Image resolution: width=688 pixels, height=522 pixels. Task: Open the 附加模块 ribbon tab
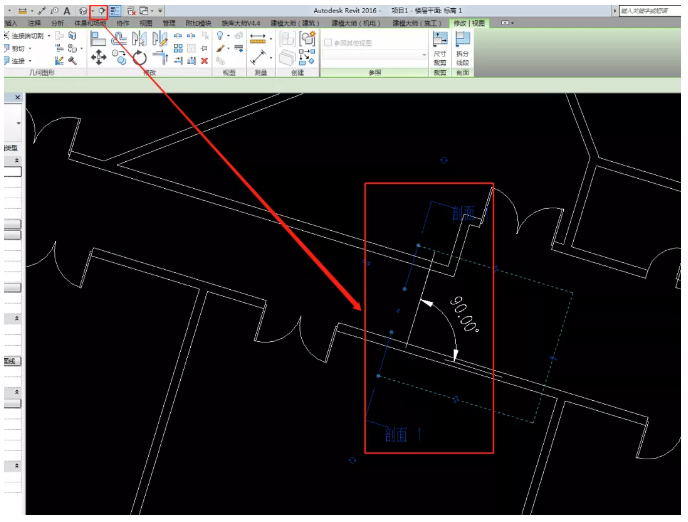[198, 23]
